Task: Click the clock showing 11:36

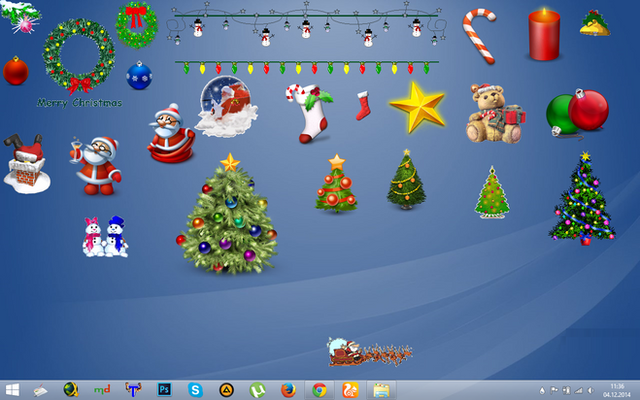Action: (x=617, y=386)
